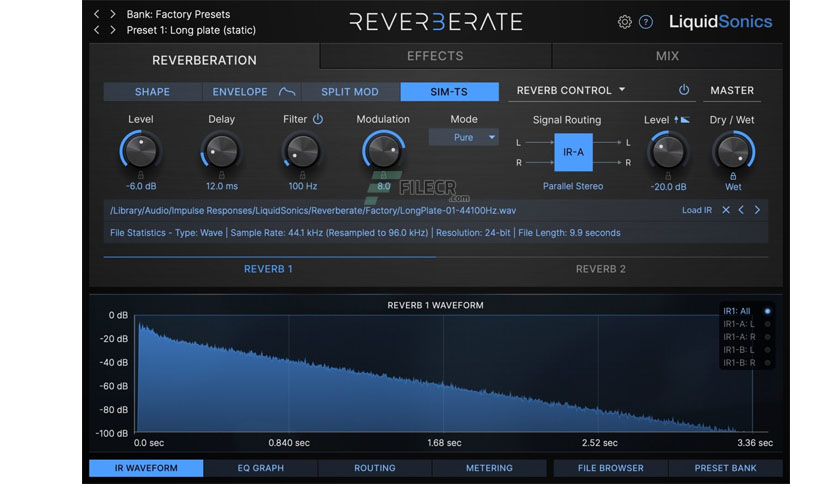This screenshot has width=836, height=484.
Task: Select IR1-A: L waveform radio button
Action: tap(767, 324)
